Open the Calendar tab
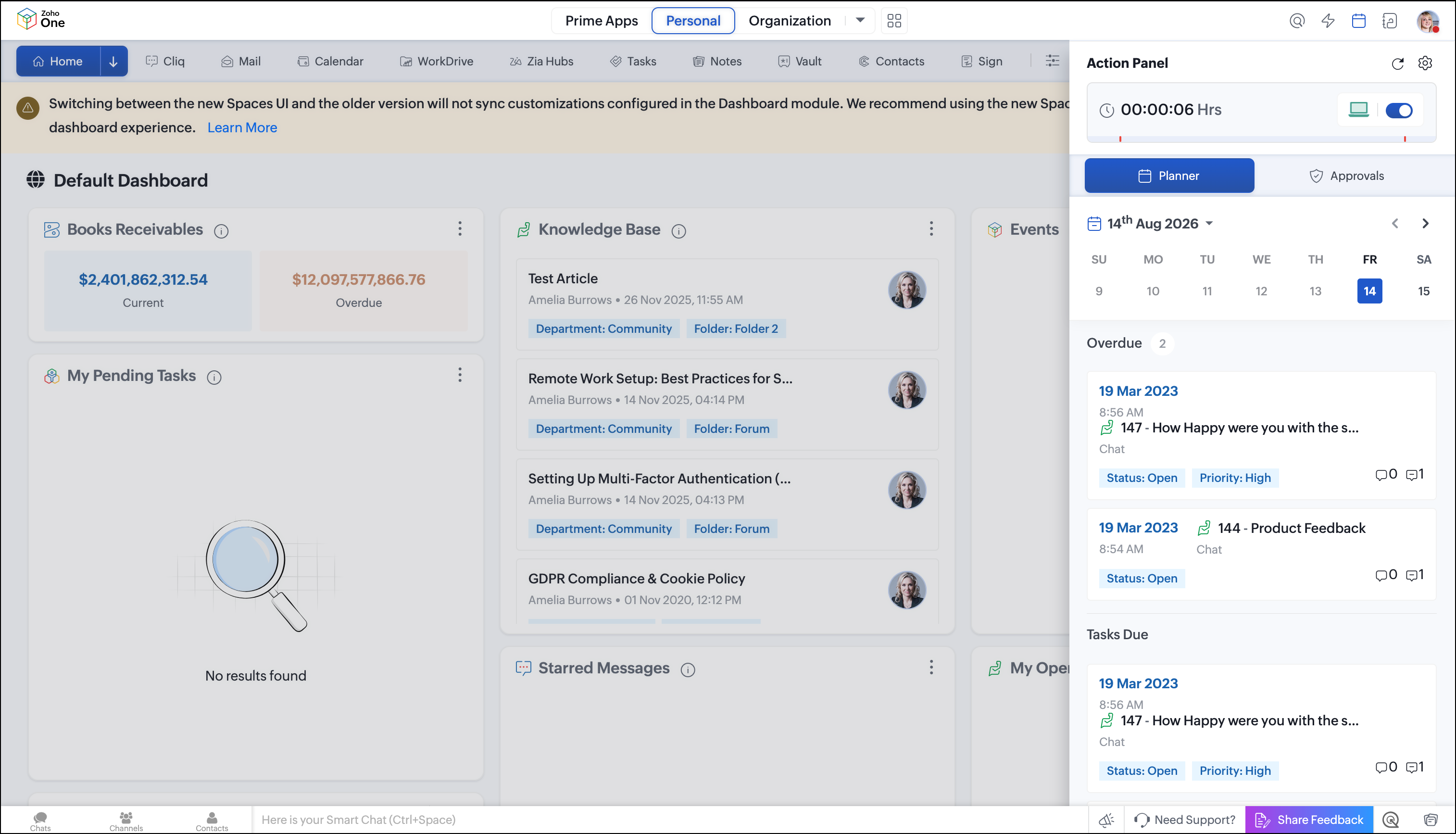1456x834 pixels. [x=330, y=61]
